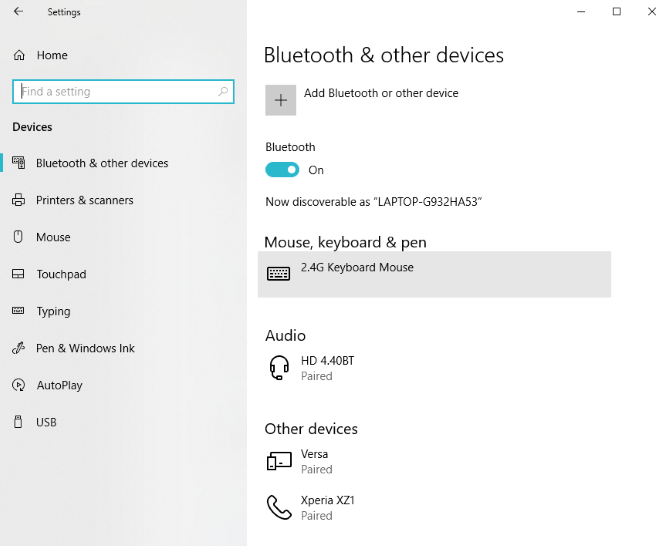Open Touchpad settings
Screen dimensions: 670x546
[x=61, y=274]
